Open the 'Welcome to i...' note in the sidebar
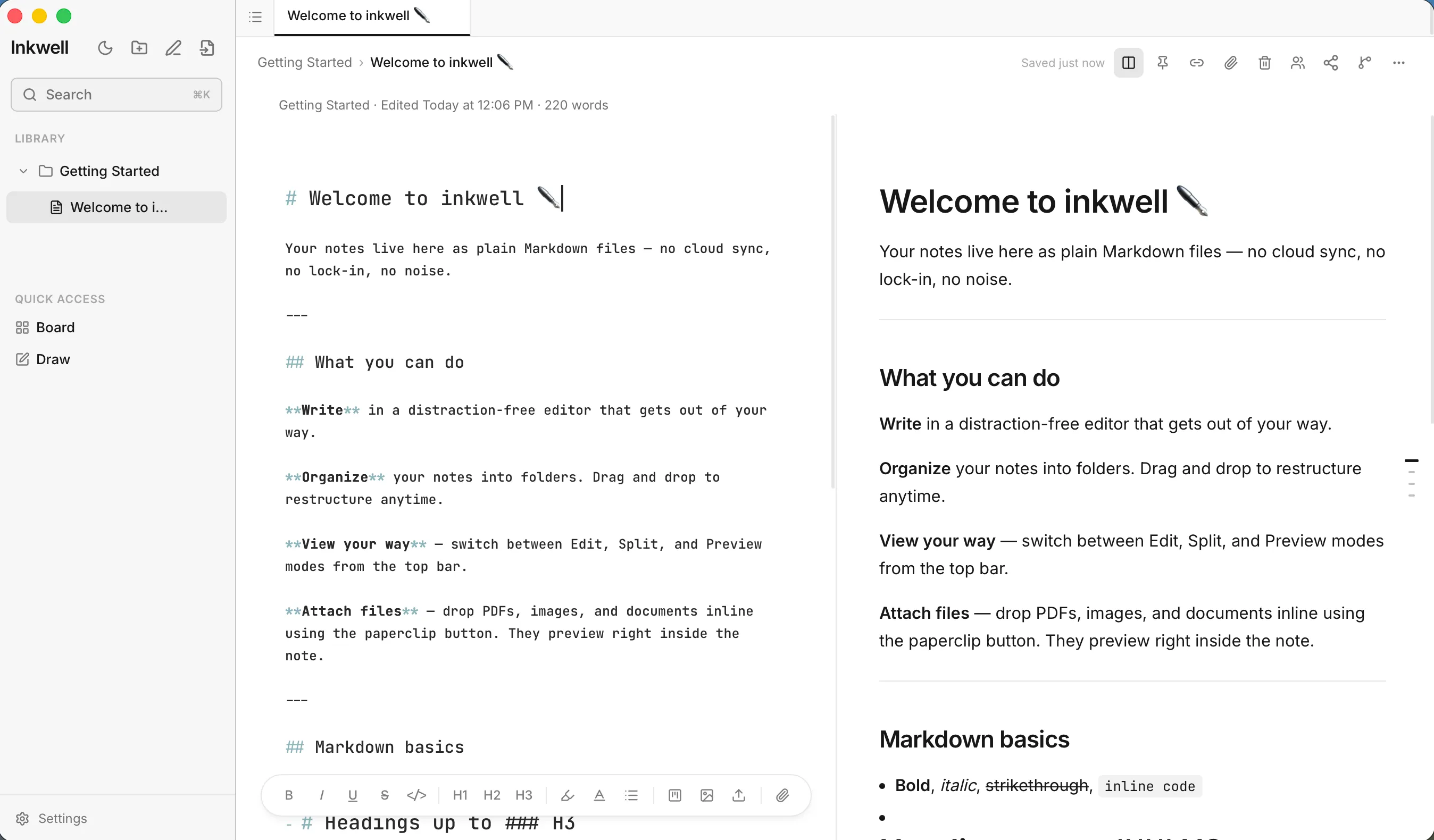1434x840 pixels. [x=116, y=207]
